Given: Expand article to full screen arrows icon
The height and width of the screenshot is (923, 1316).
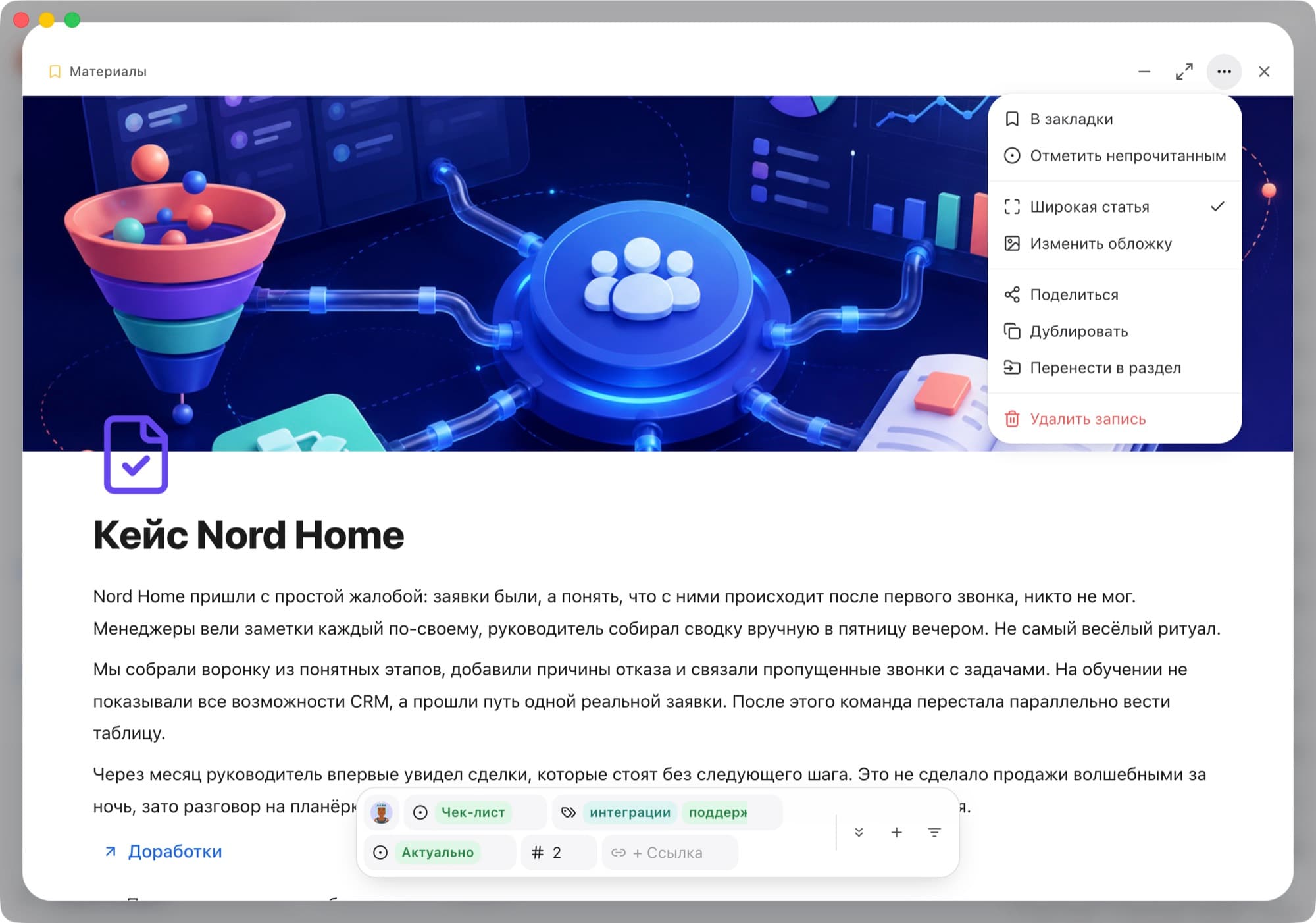Looking at the screenshot, I should 1184,72.
